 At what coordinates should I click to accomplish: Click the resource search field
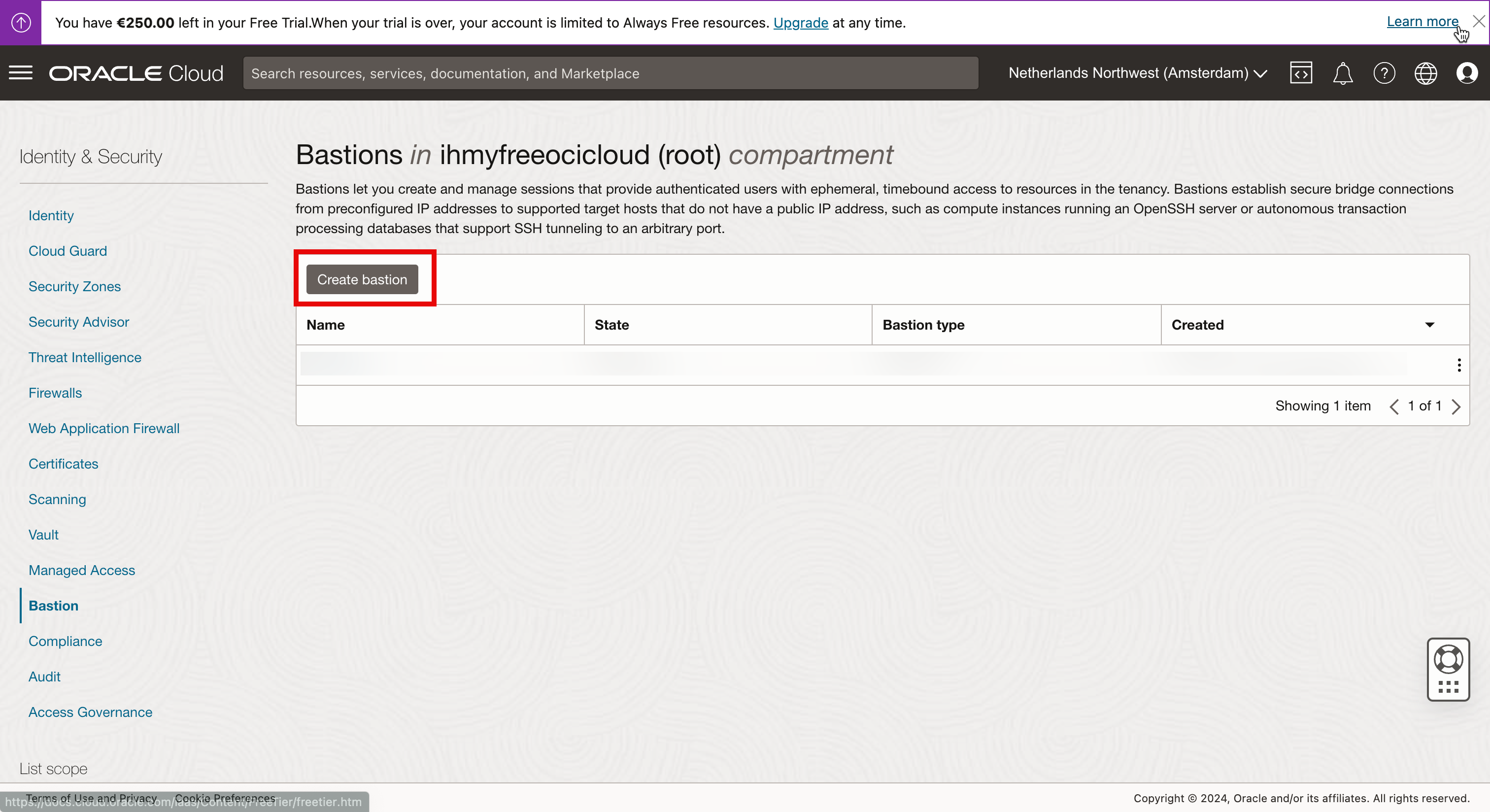610,73
